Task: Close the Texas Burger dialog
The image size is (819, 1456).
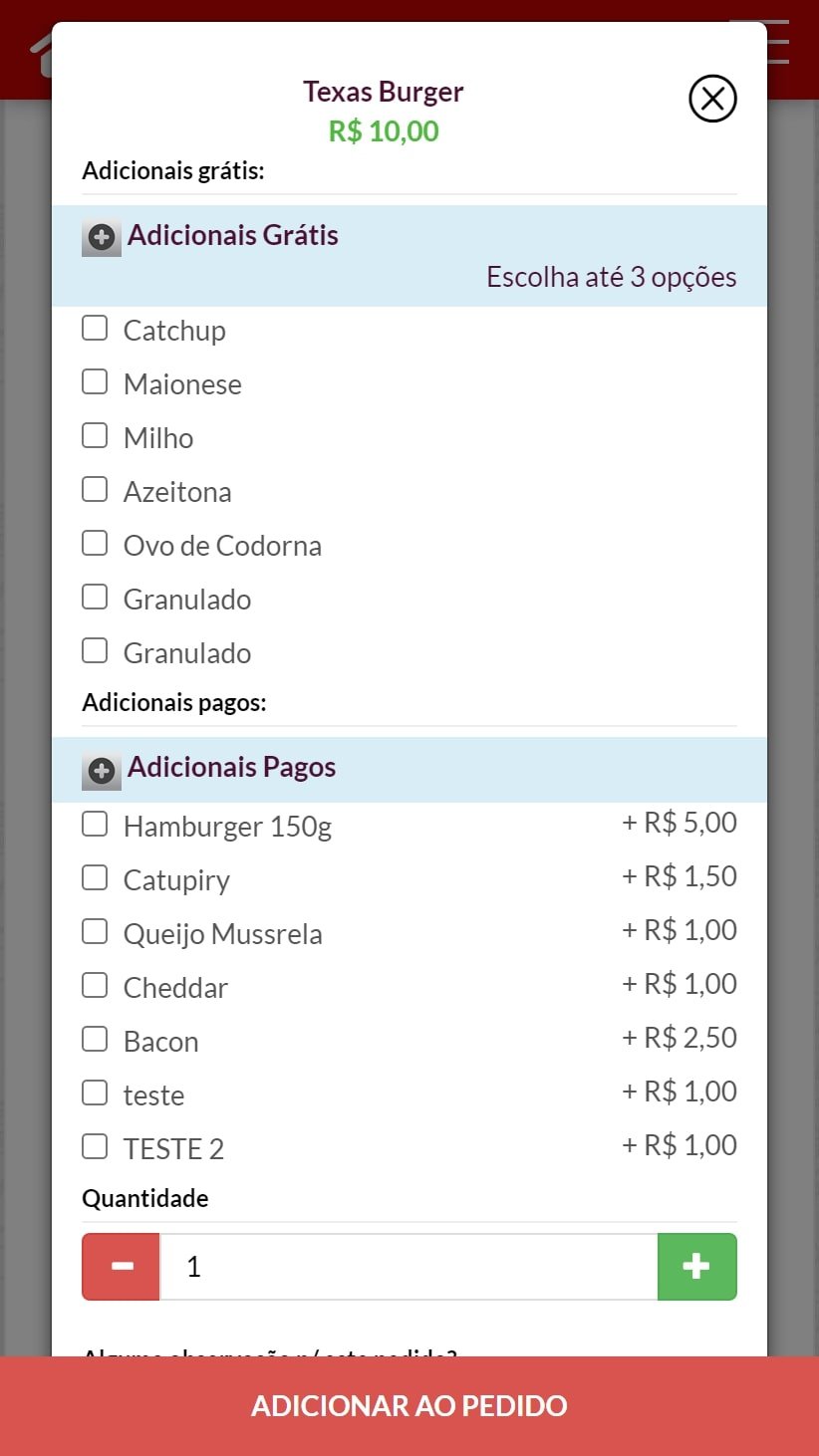Action: click(712, 99)
